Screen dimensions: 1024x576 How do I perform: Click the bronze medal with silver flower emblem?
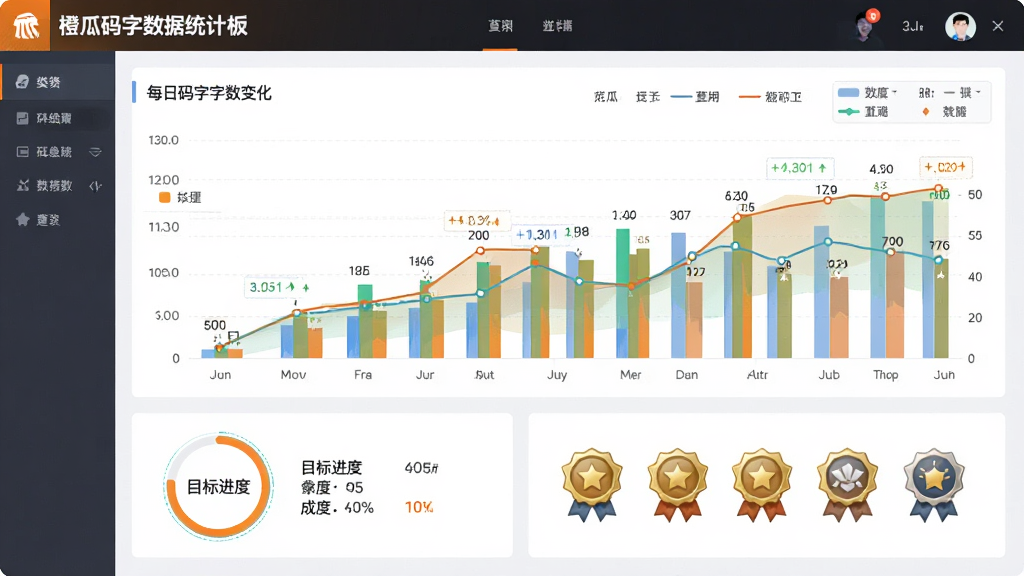(847, 484)
